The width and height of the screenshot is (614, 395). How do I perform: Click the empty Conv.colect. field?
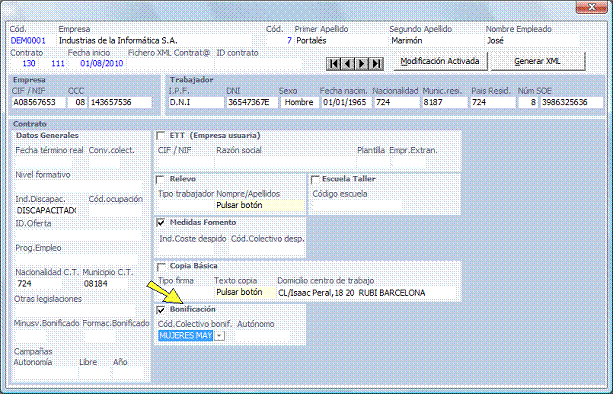pos(104,162)
